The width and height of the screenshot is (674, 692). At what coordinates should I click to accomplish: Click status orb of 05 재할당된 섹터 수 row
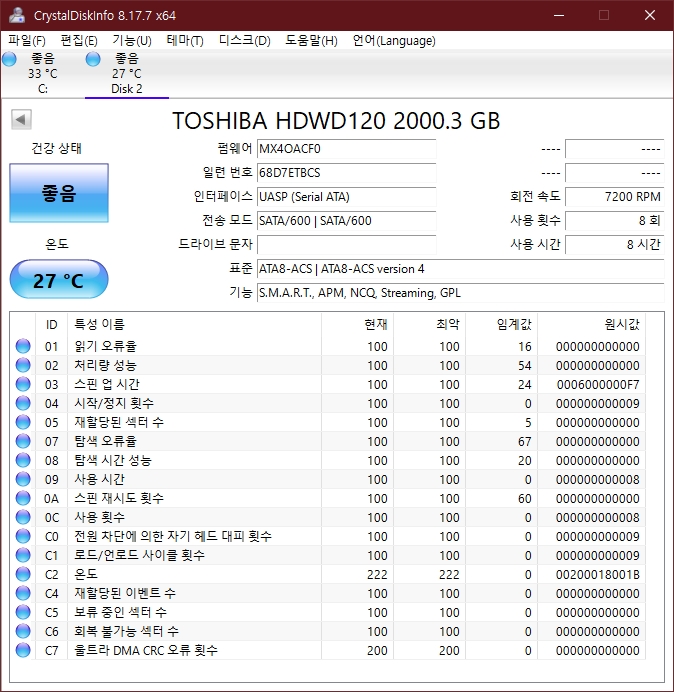click(x=23, y=422)
